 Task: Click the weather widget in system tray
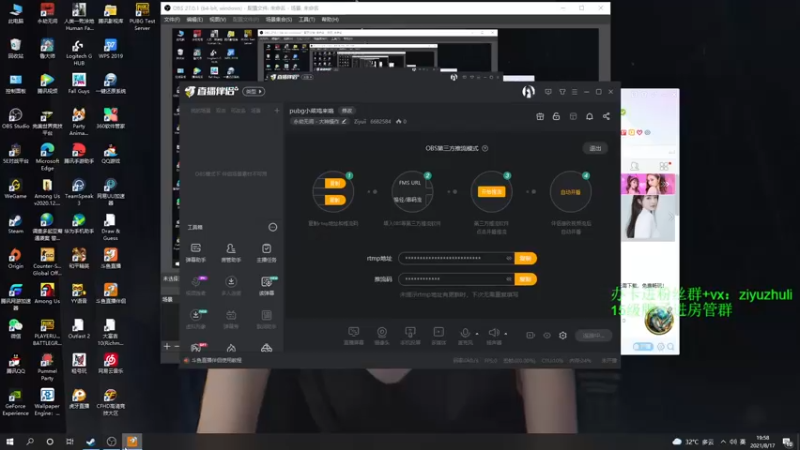(x=693, y=442)
